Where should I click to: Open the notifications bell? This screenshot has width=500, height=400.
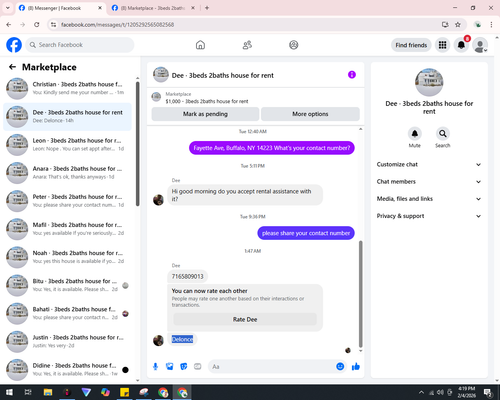click(461, 45)
